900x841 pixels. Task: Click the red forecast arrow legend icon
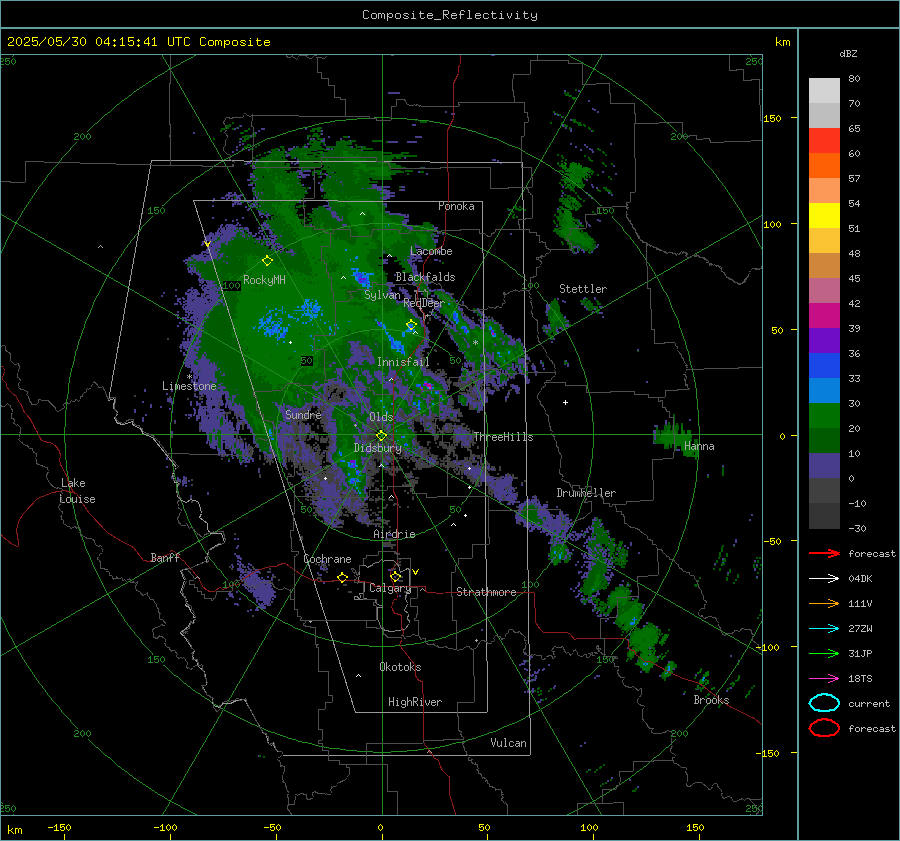[x=824, y=553]
